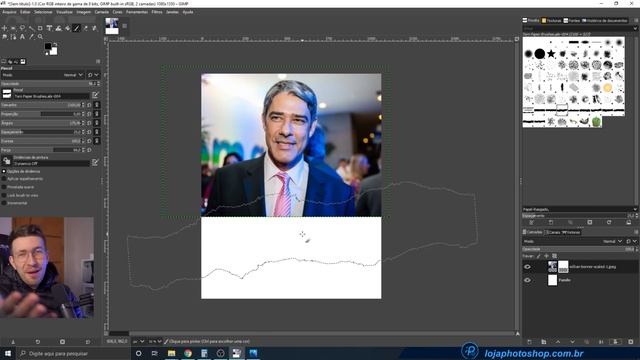Reset the Tamanho brush size to default

click(x=89, y=105)
